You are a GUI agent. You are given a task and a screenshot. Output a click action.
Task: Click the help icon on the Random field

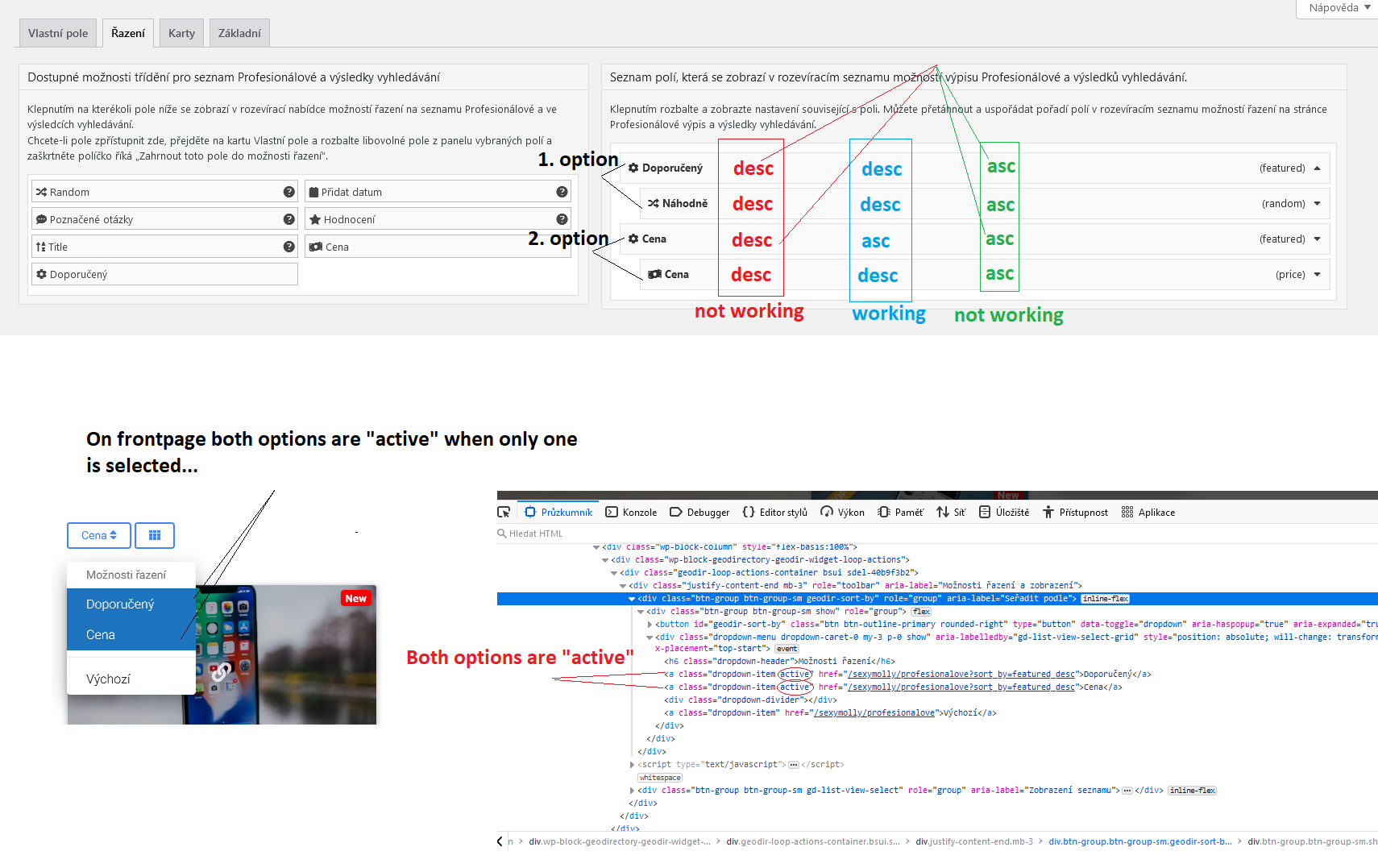288,192
